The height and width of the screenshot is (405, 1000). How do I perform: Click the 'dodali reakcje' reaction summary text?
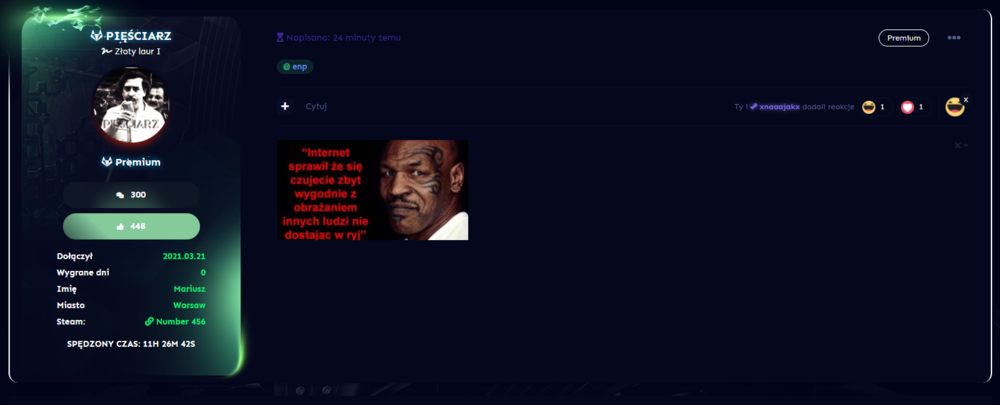click(x=828, y=107)
